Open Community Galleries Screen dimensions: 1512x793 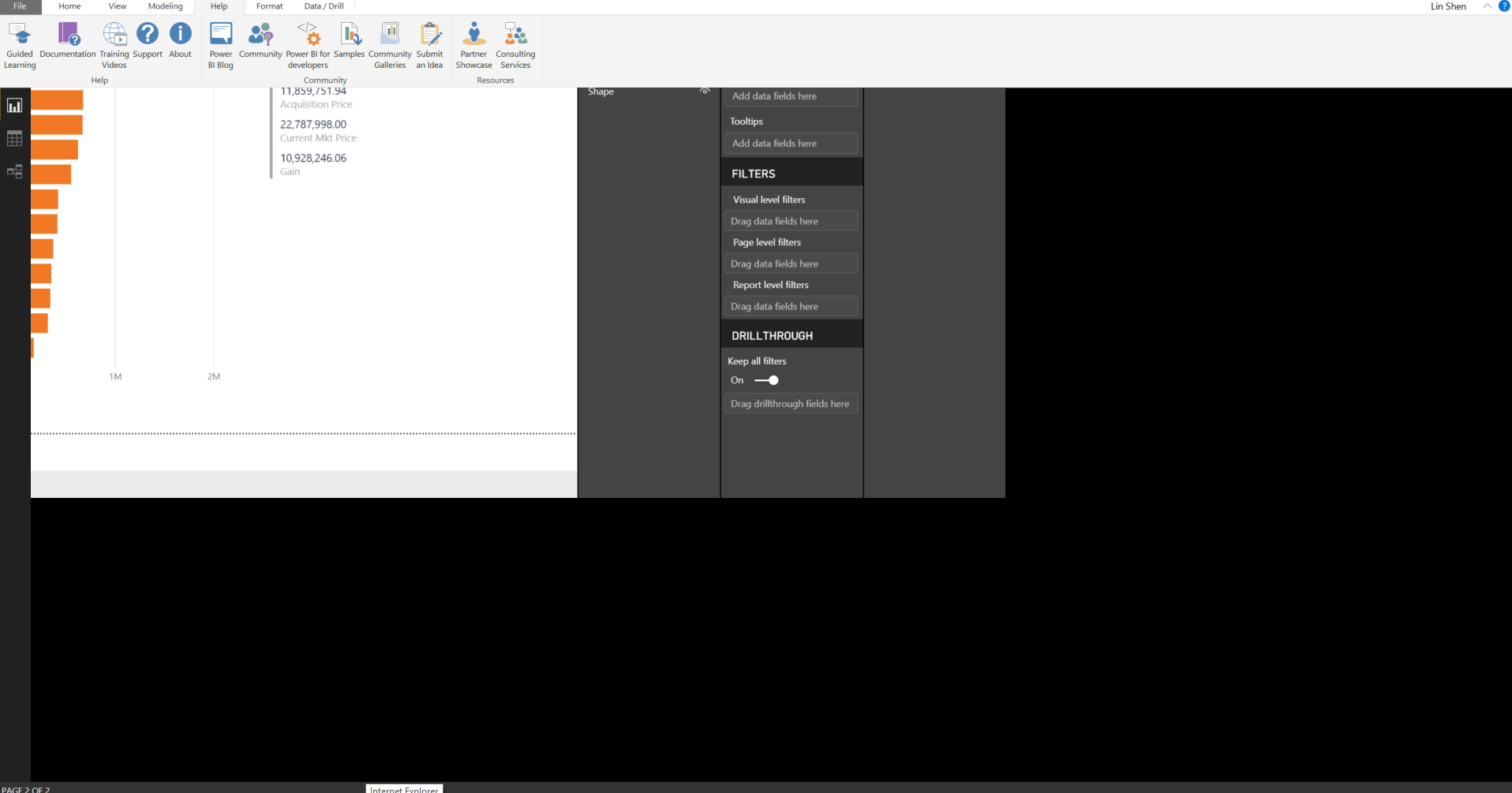[390, 46]
